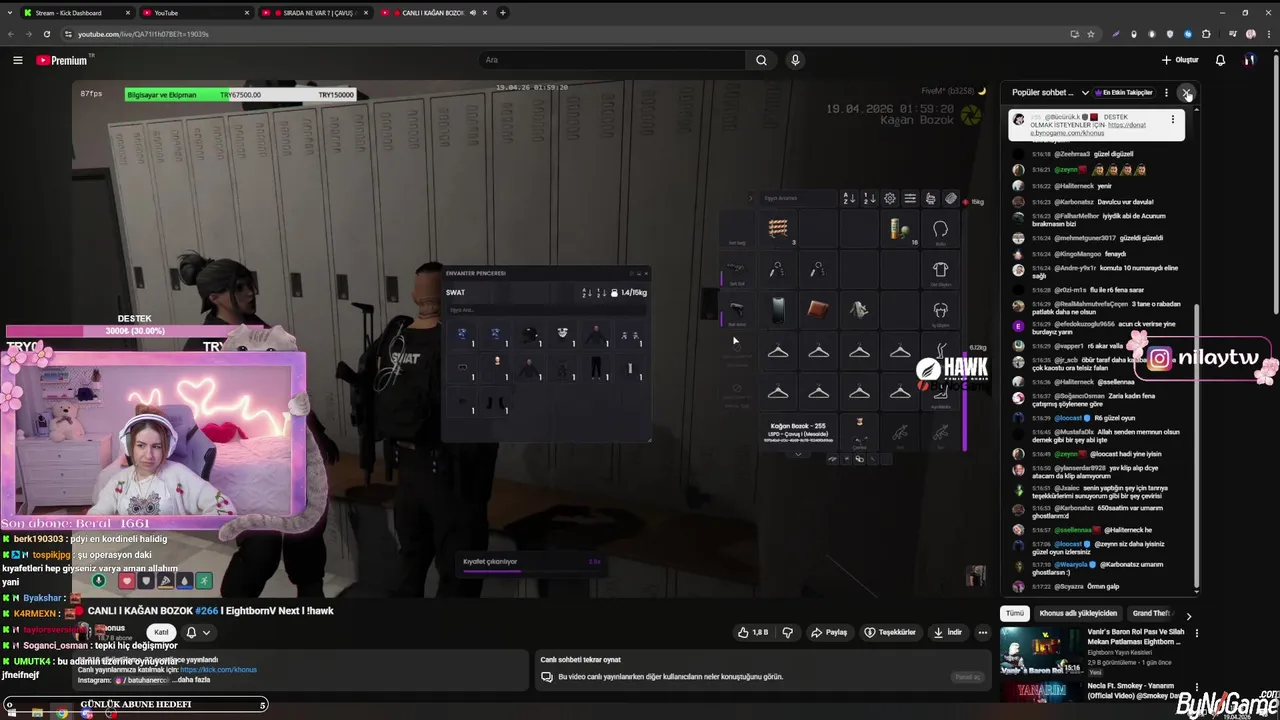The image size is (1280, 720).
Task: Go back in the browser
Action: pyautogui.click(x=11, y=34)
